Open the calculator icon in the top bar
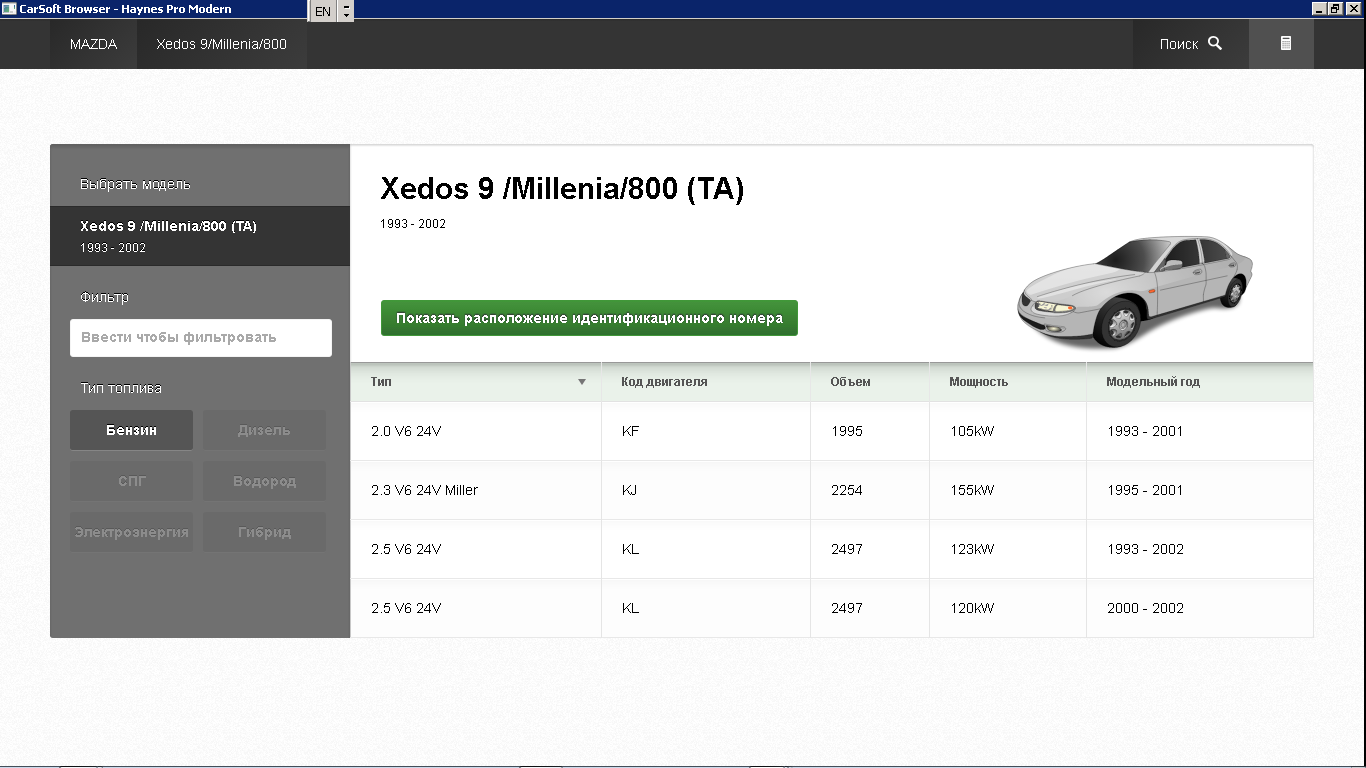 click(x=1286, y=44)
